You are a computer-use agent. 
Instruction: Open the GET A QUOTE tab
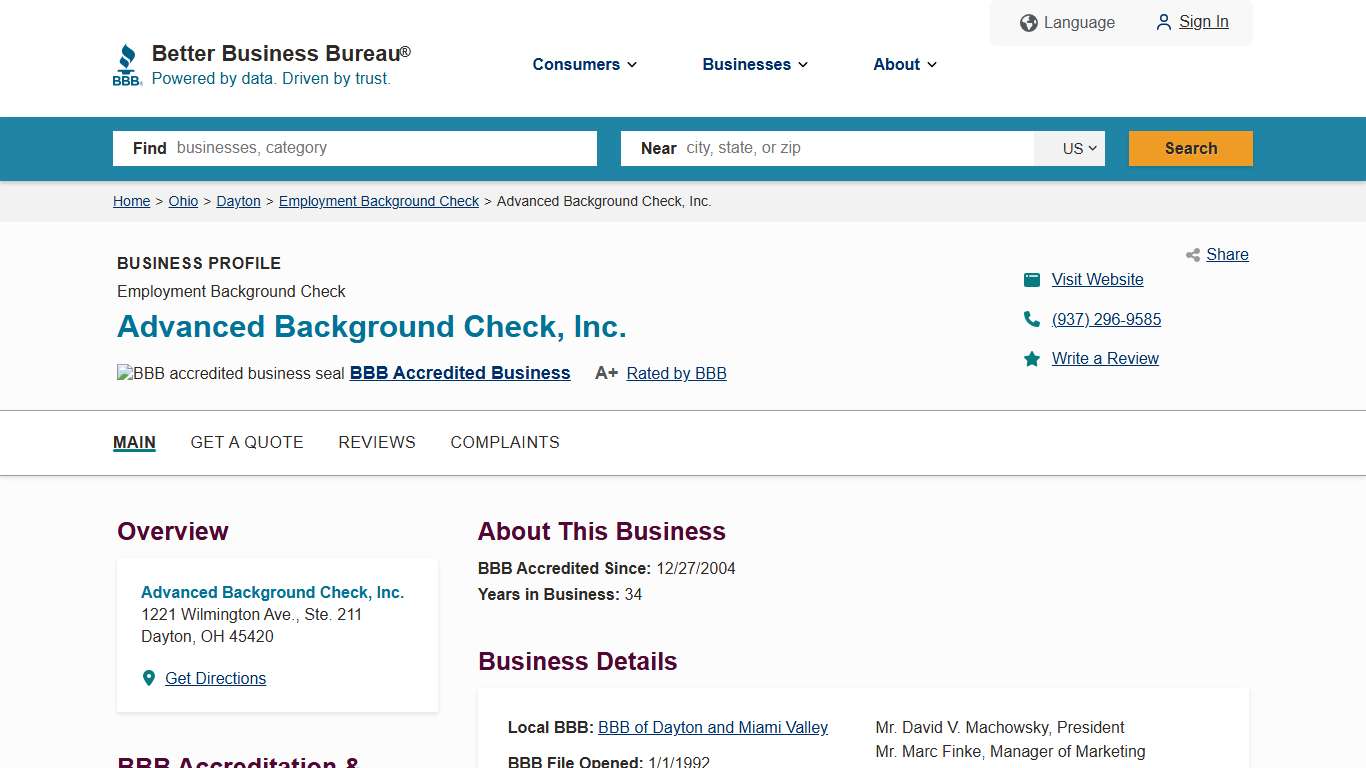point(247,442)
